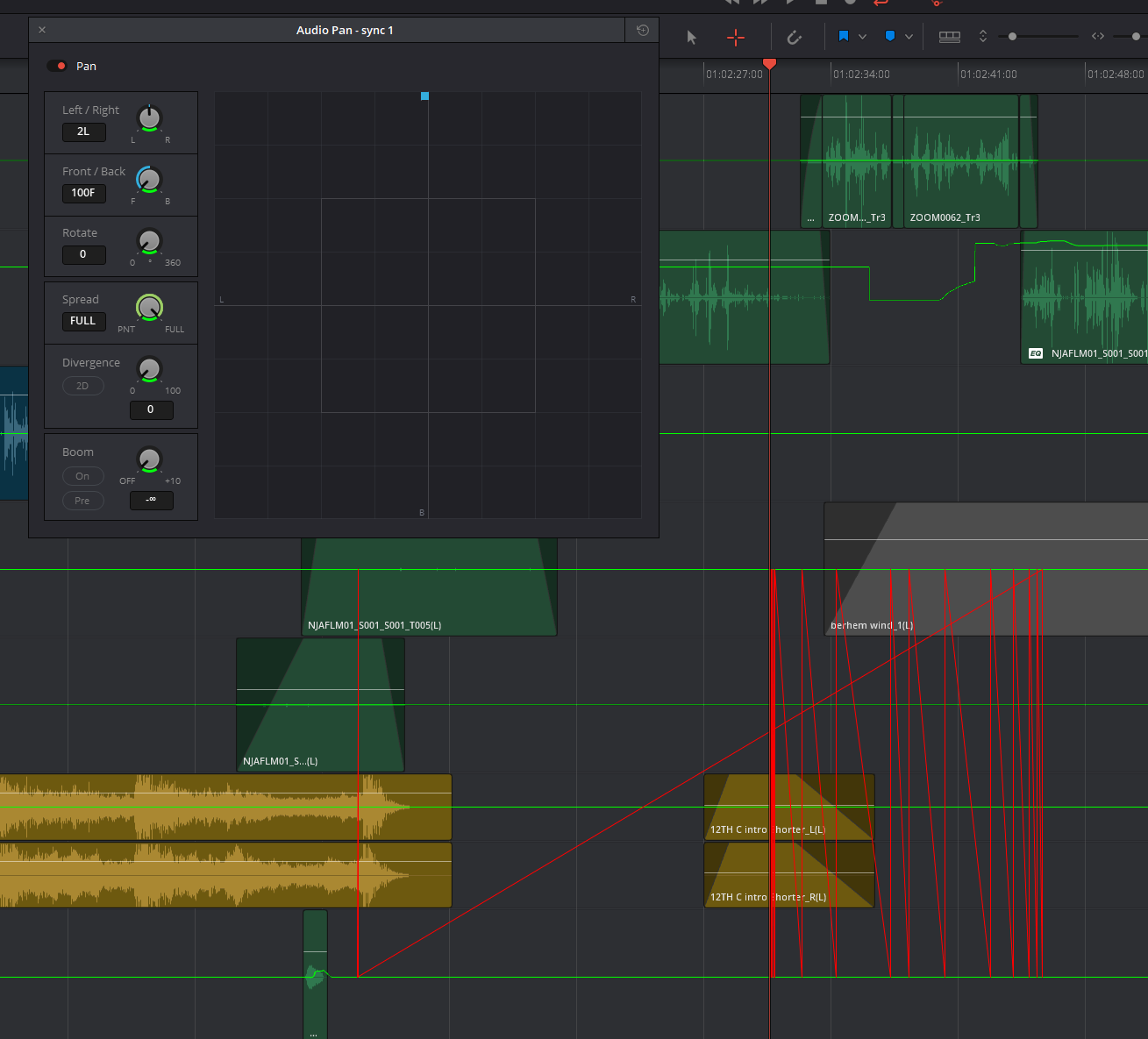The image size is (1148, 1039).
Task: Click 01:02:27:00 on timeline ruler
Action: click(x=734, y=75)
